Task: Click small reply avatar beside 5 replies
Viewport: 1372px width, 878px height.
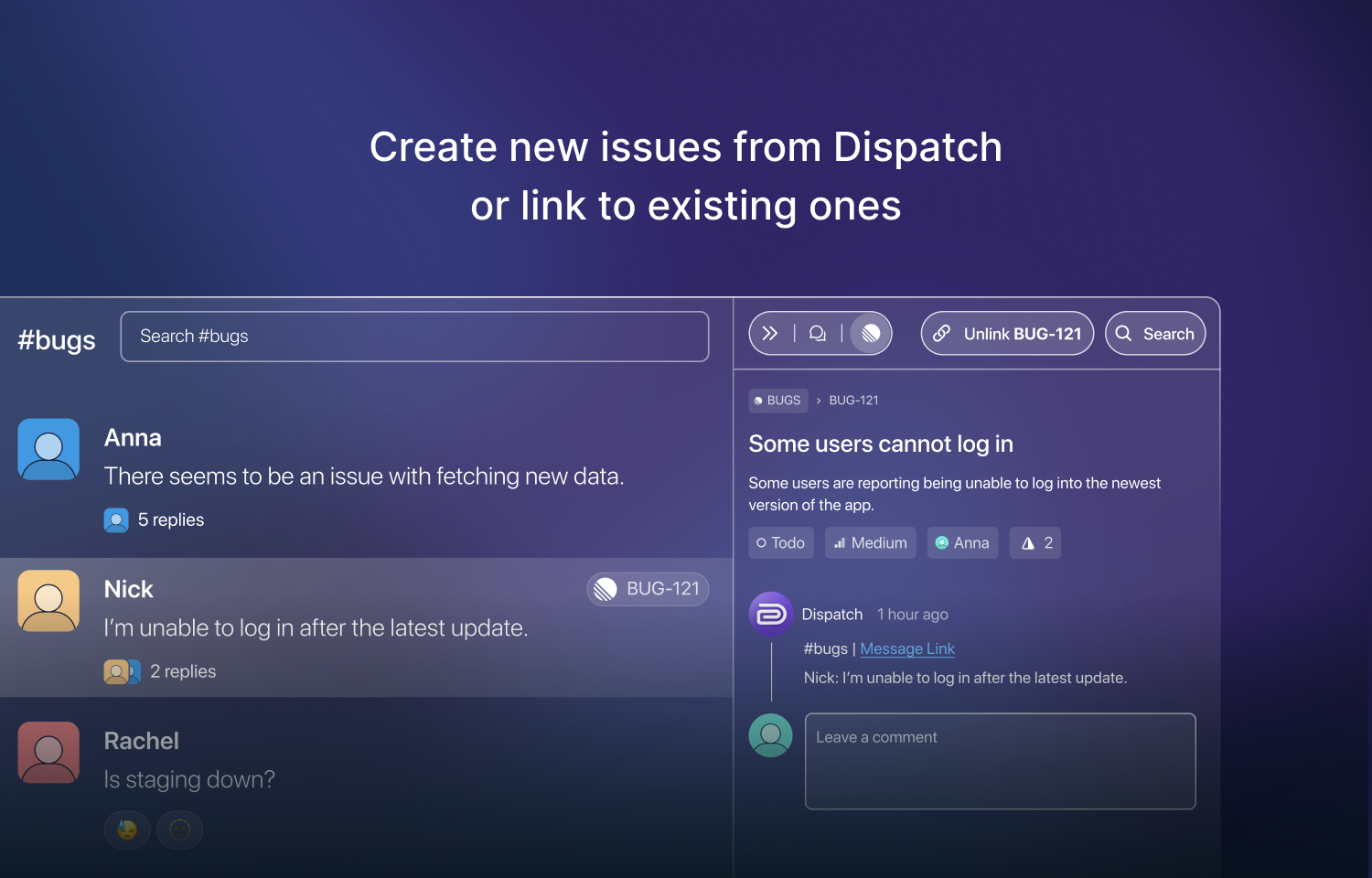Action: (x=116, y=520)
